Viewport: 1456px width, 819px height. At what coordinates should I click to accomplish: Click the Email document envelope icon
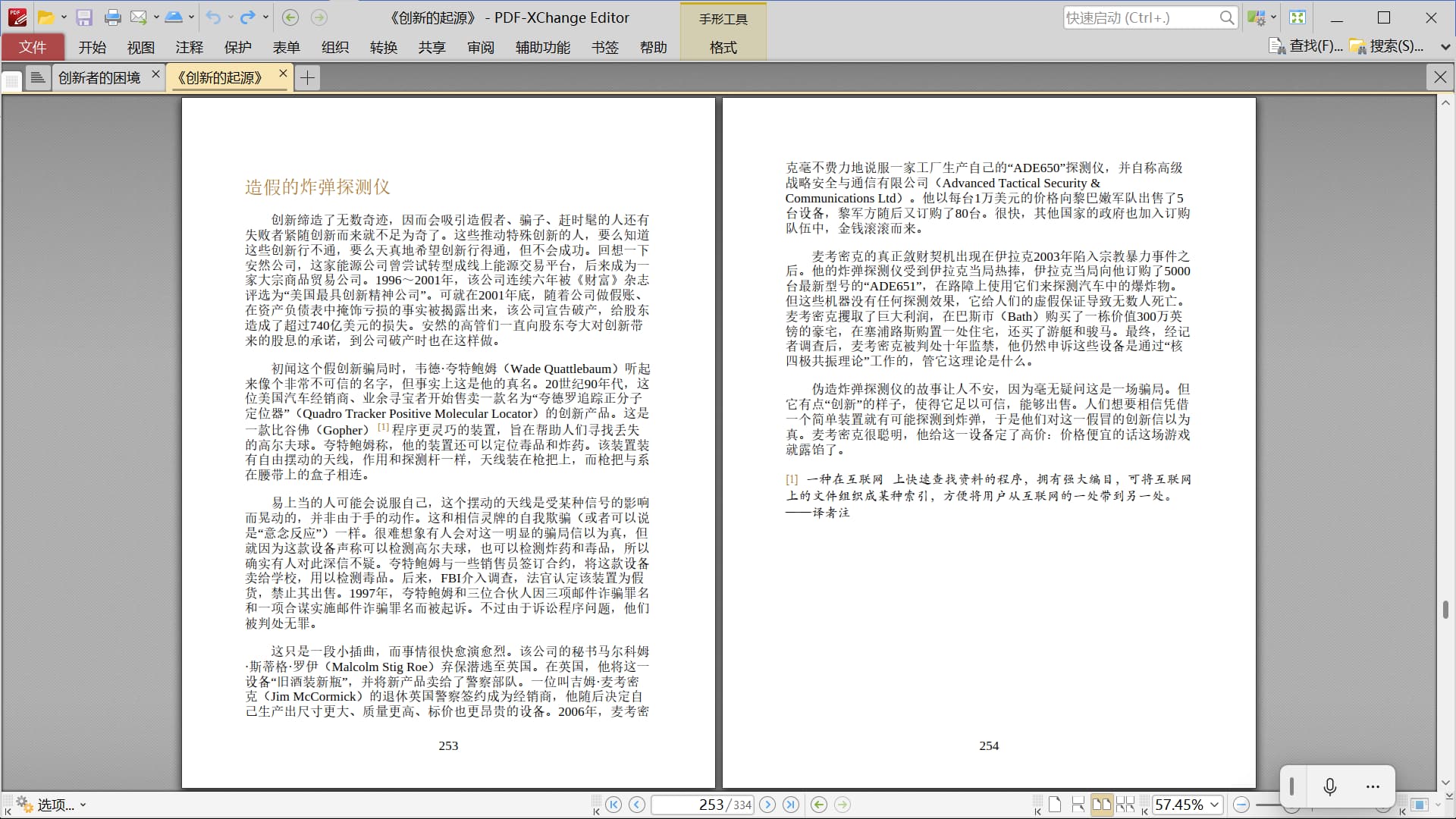tap(138, 17)
